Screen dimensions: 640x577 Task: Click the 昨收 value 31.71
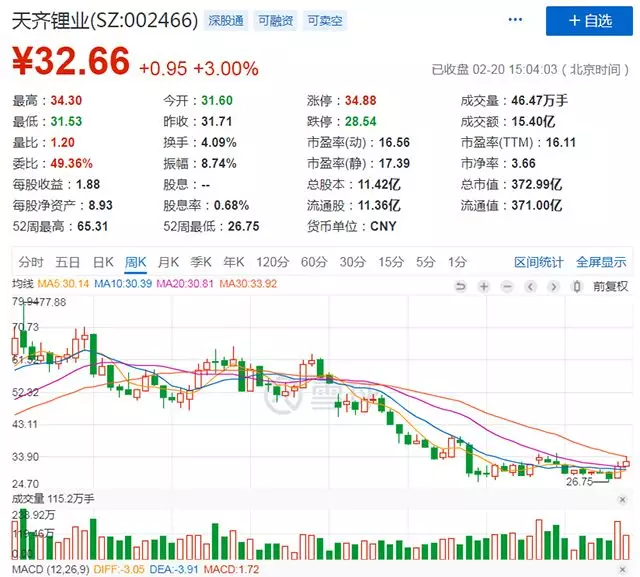(217, 121)
